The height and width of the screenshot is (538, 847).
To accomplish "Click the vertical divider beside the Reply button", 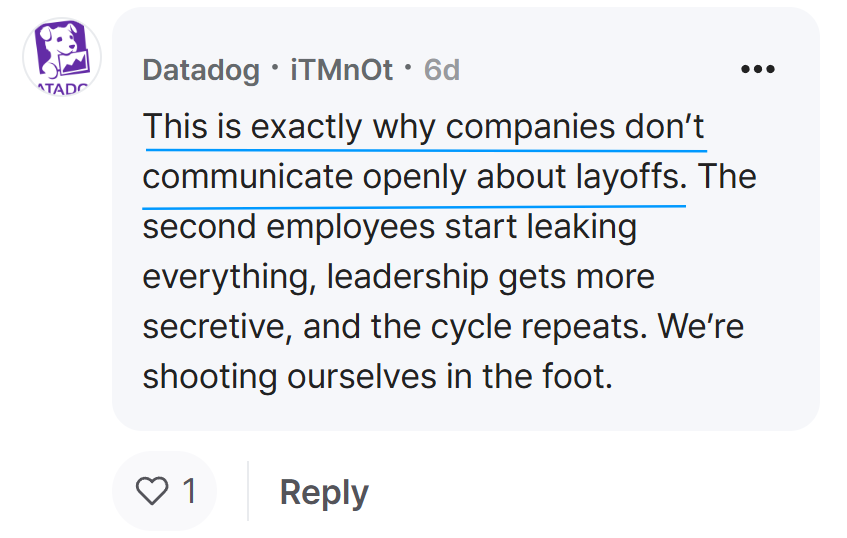I will 248,491.
